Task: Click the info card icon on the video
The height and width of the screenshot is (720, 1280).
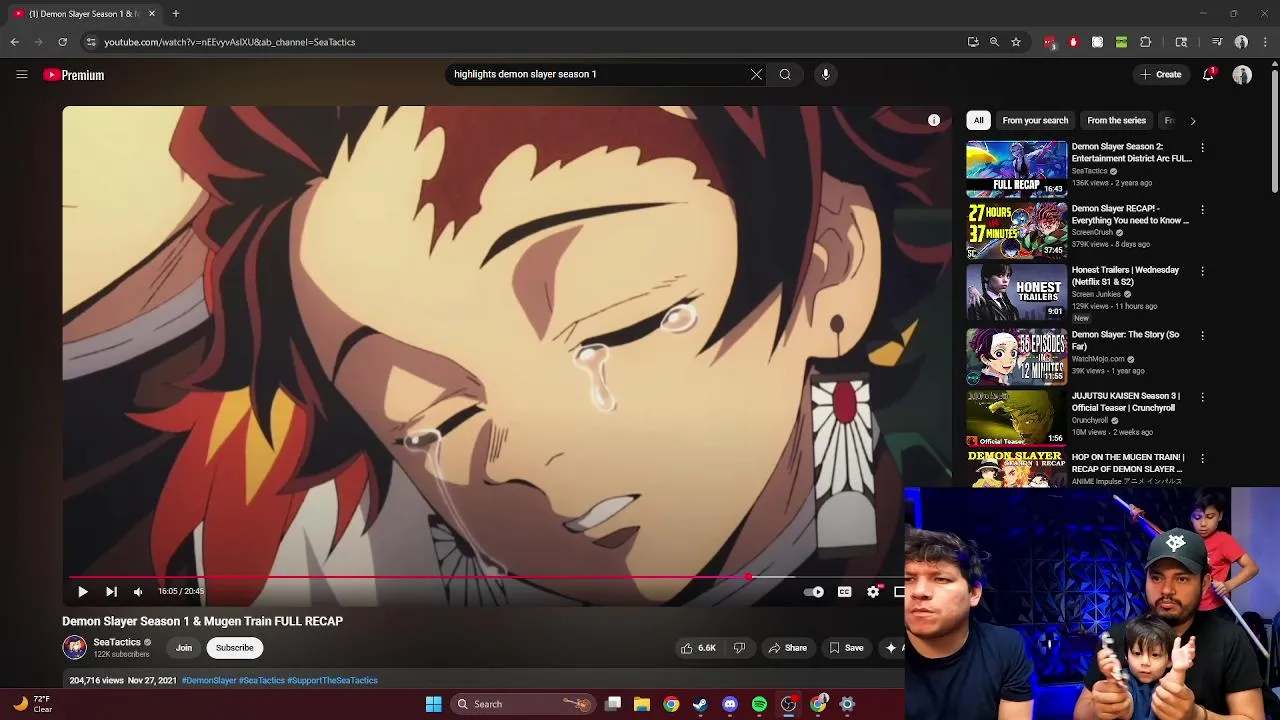Action: [934, 120]
